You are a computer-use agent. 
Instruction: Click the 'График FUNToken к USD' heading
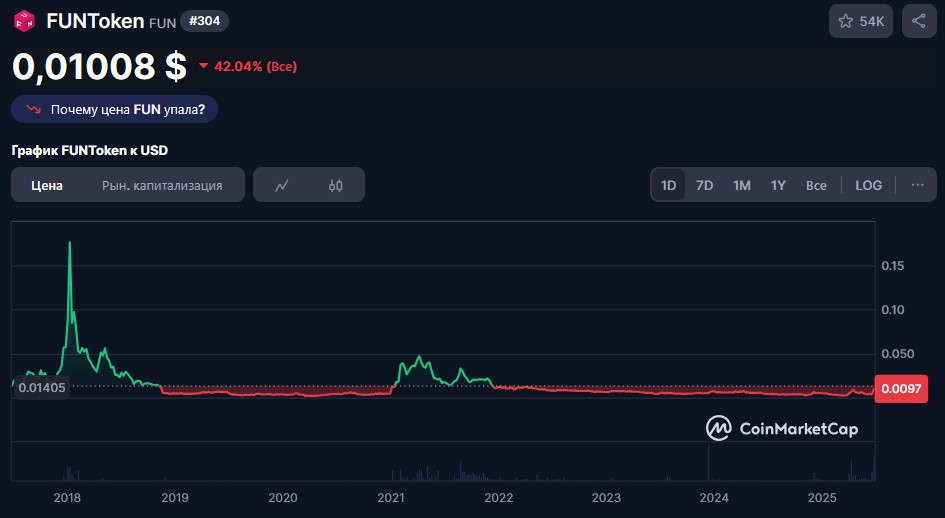(90, 150)
